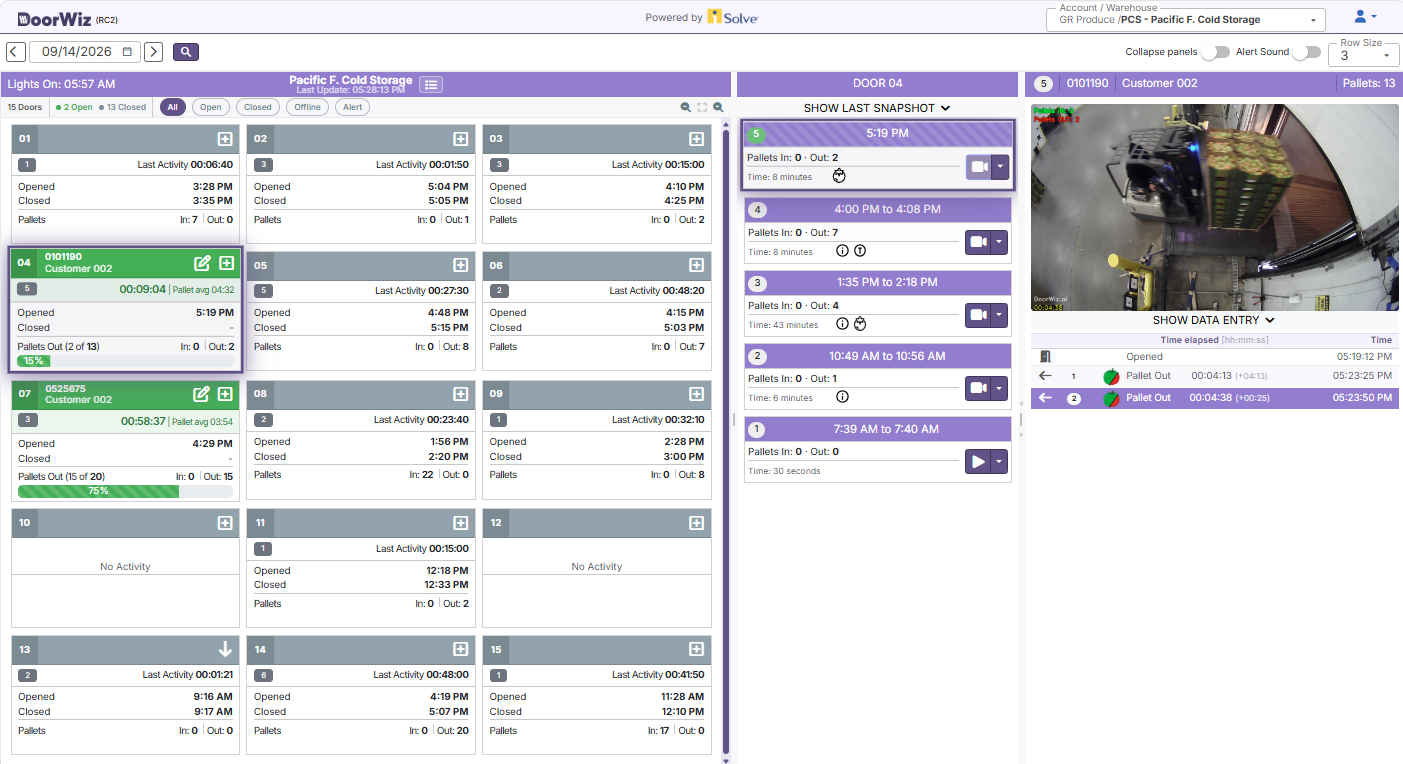Select the 1:35 PM to 2:18 PM session header
This screenshot has height=764, width=1403.
tap(878, 283)
